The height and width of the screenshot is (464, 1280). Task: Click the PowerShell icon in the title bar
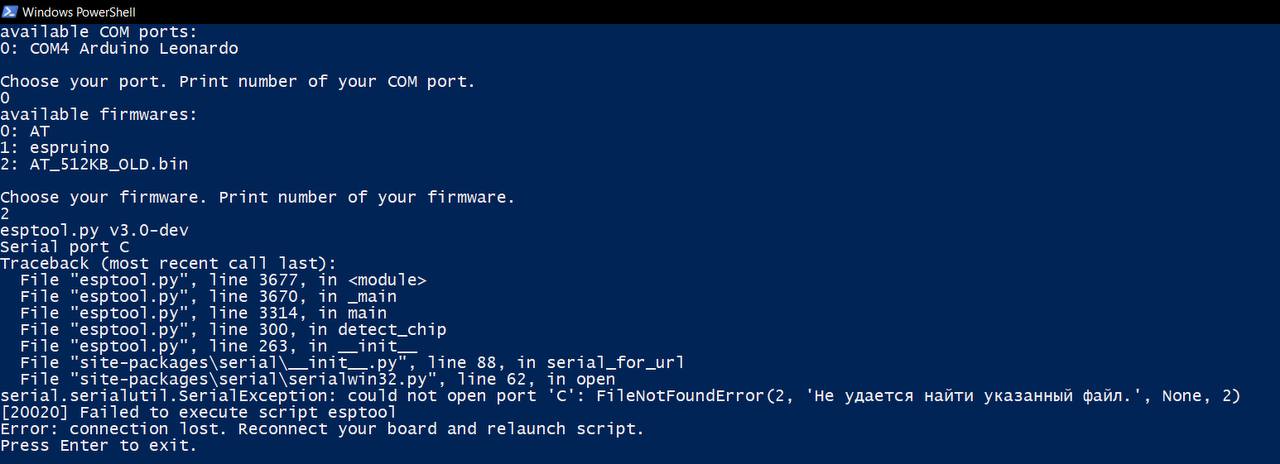pos(9,12)
